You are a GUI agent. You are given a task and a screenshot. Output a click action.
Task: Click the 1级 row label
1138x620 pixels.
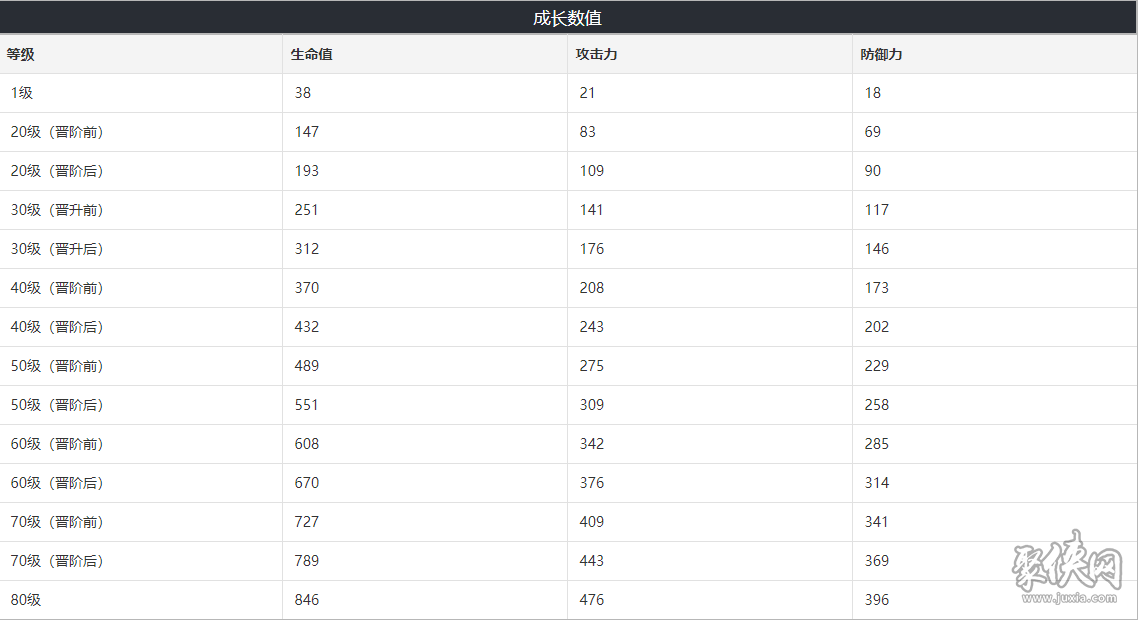22,93
